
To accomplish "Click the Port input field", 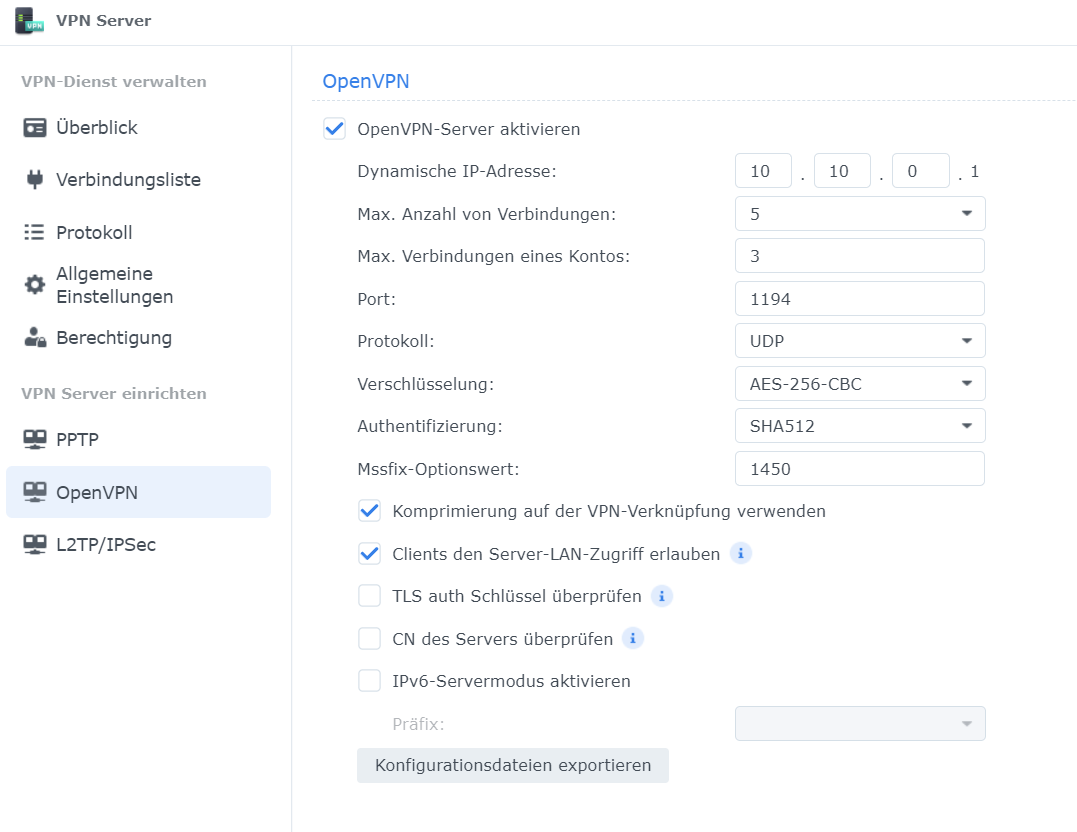I will tap(860, 299).
